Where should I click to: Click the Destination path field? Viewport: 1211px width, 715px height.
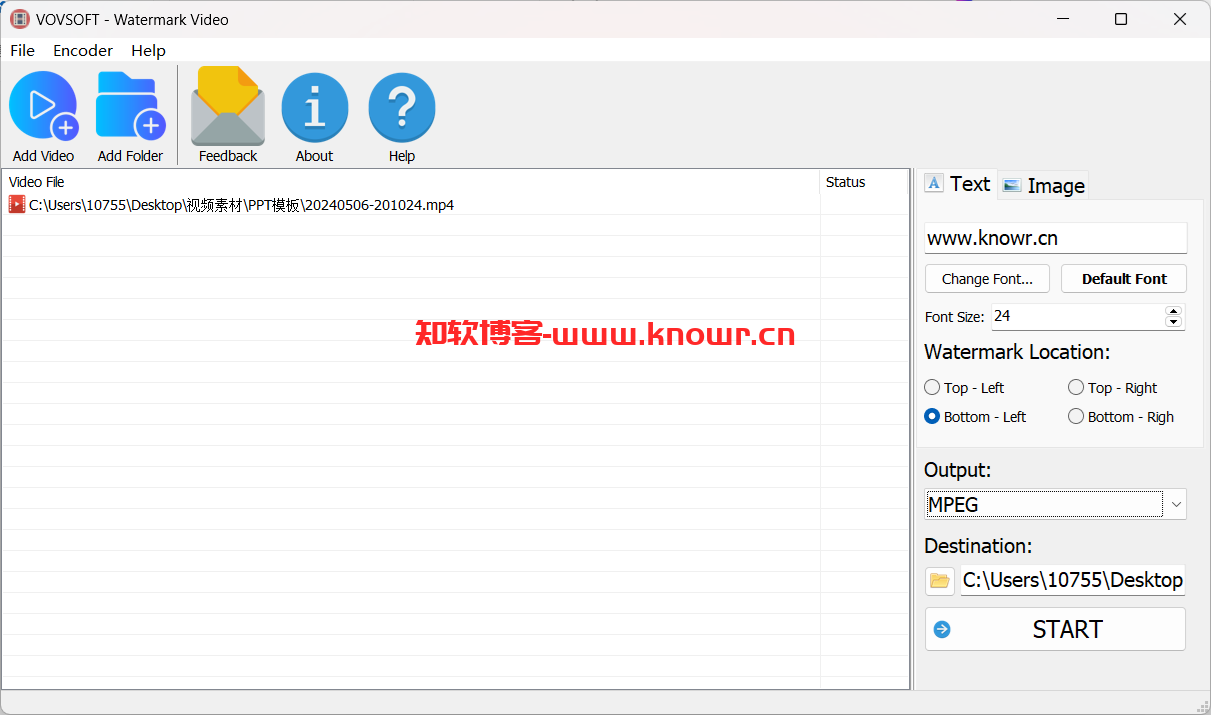(1072, 580)
